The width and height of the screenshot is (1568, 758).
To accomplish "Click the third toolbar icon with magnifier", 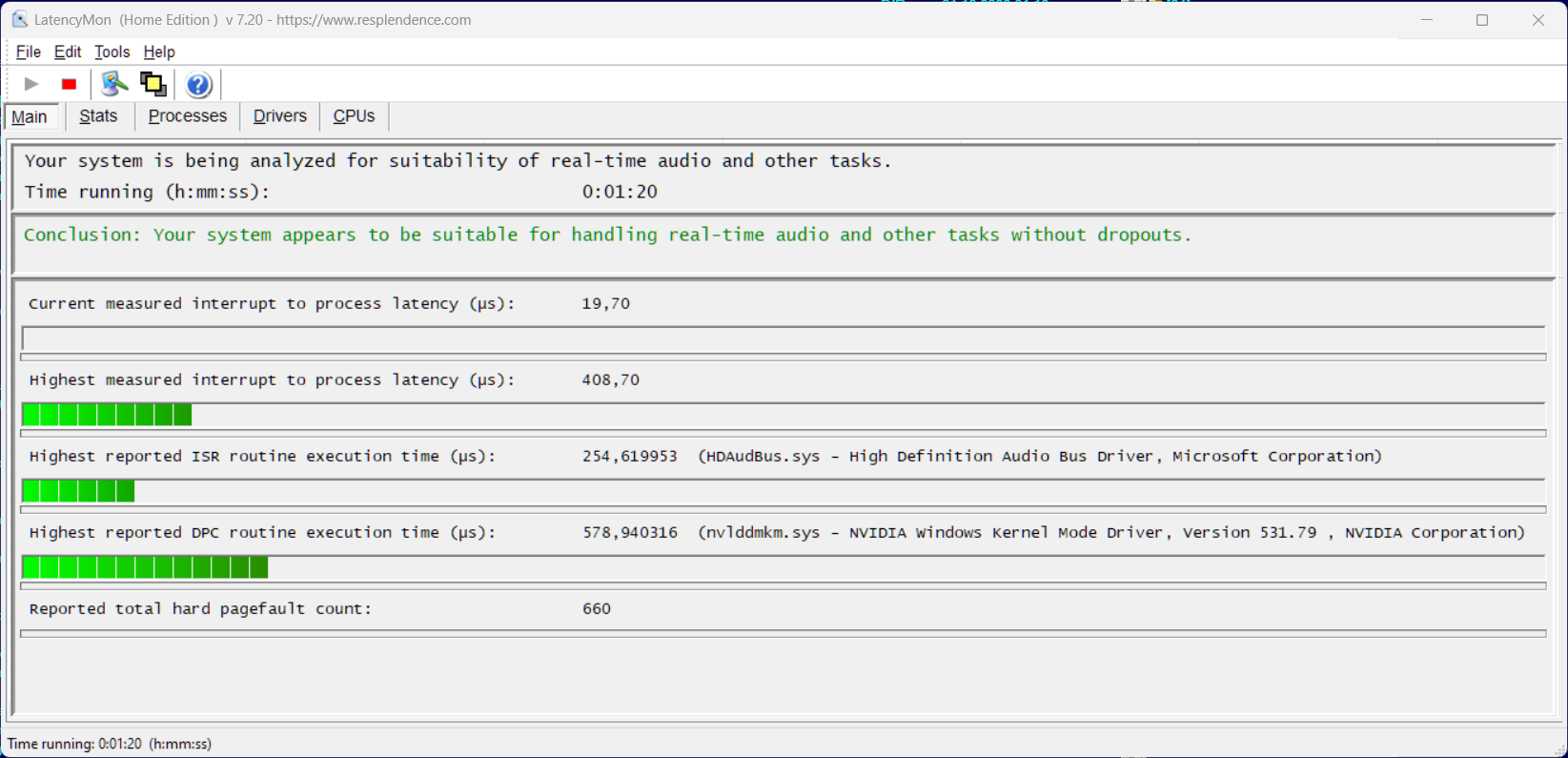I will tap(114, 84).
